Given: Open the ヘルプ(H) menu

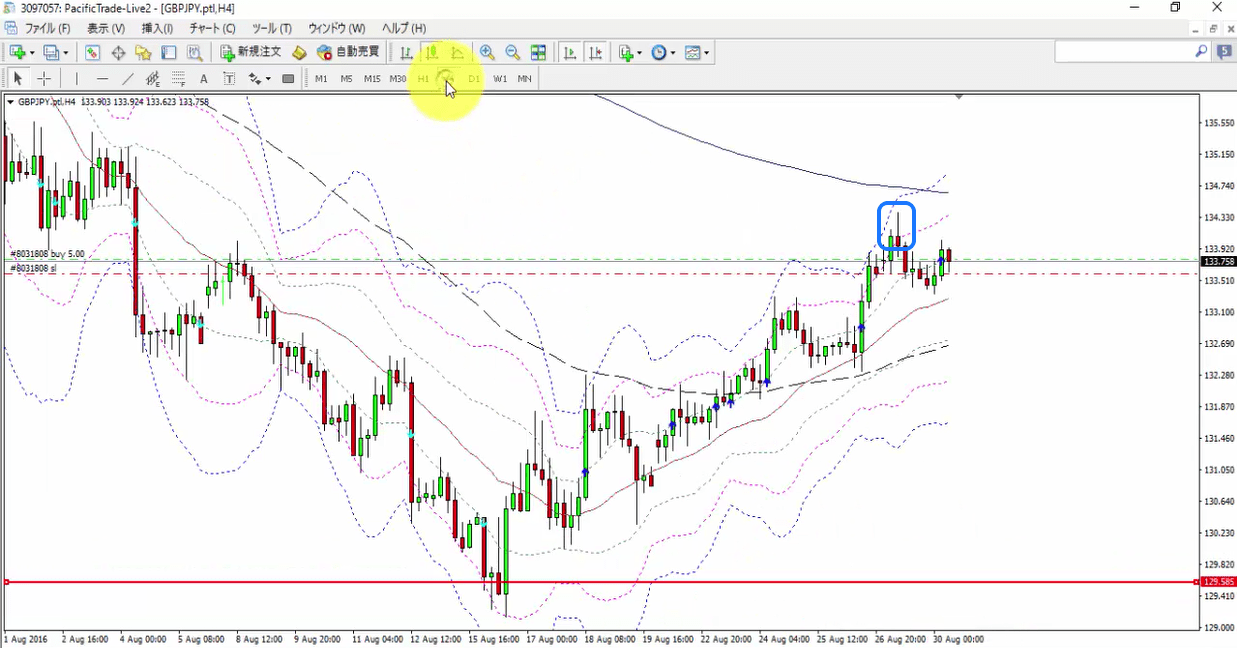Looking at the screenshot, I should click(x=403, y=28).
